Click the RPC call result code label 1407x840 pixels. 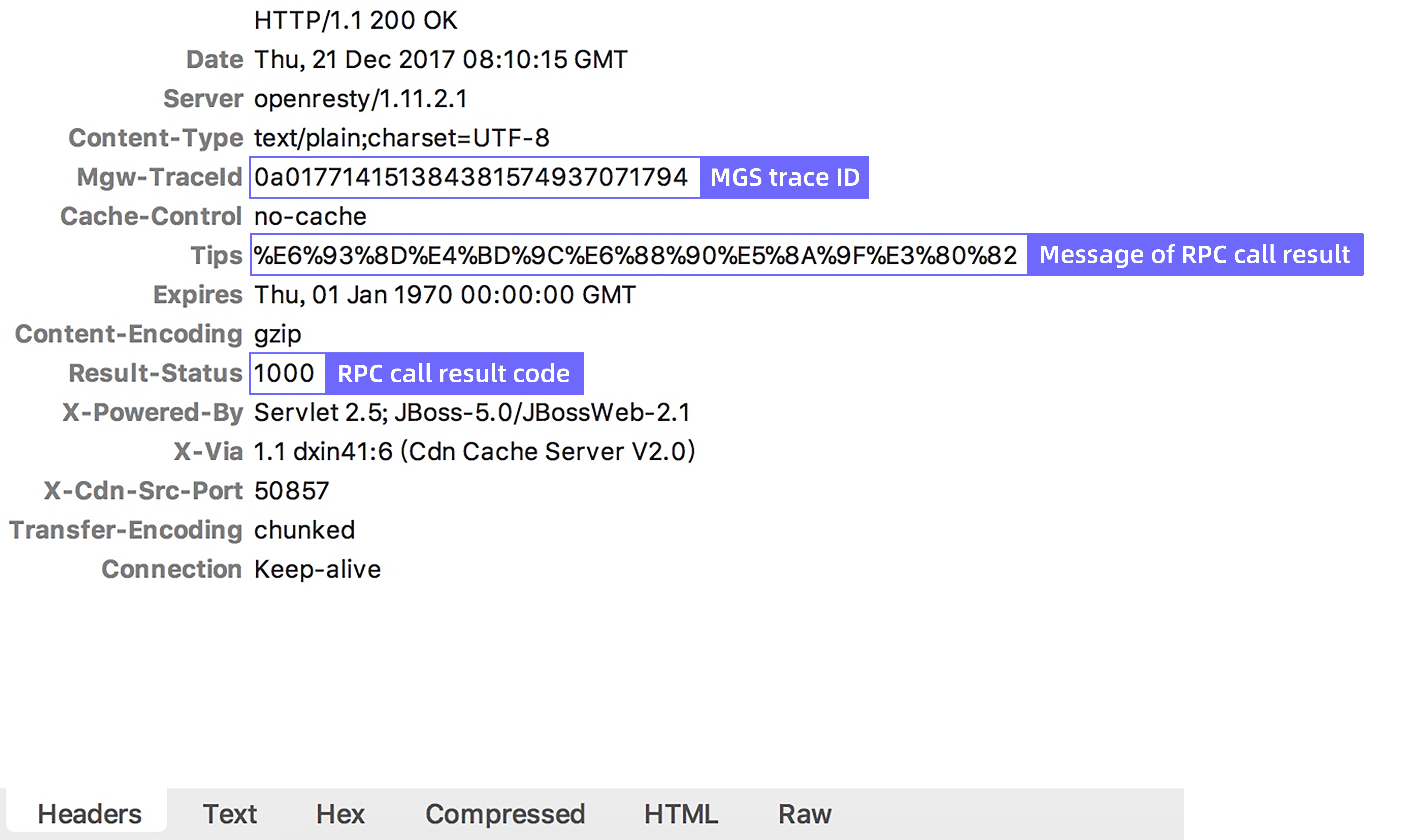(454, 374)
